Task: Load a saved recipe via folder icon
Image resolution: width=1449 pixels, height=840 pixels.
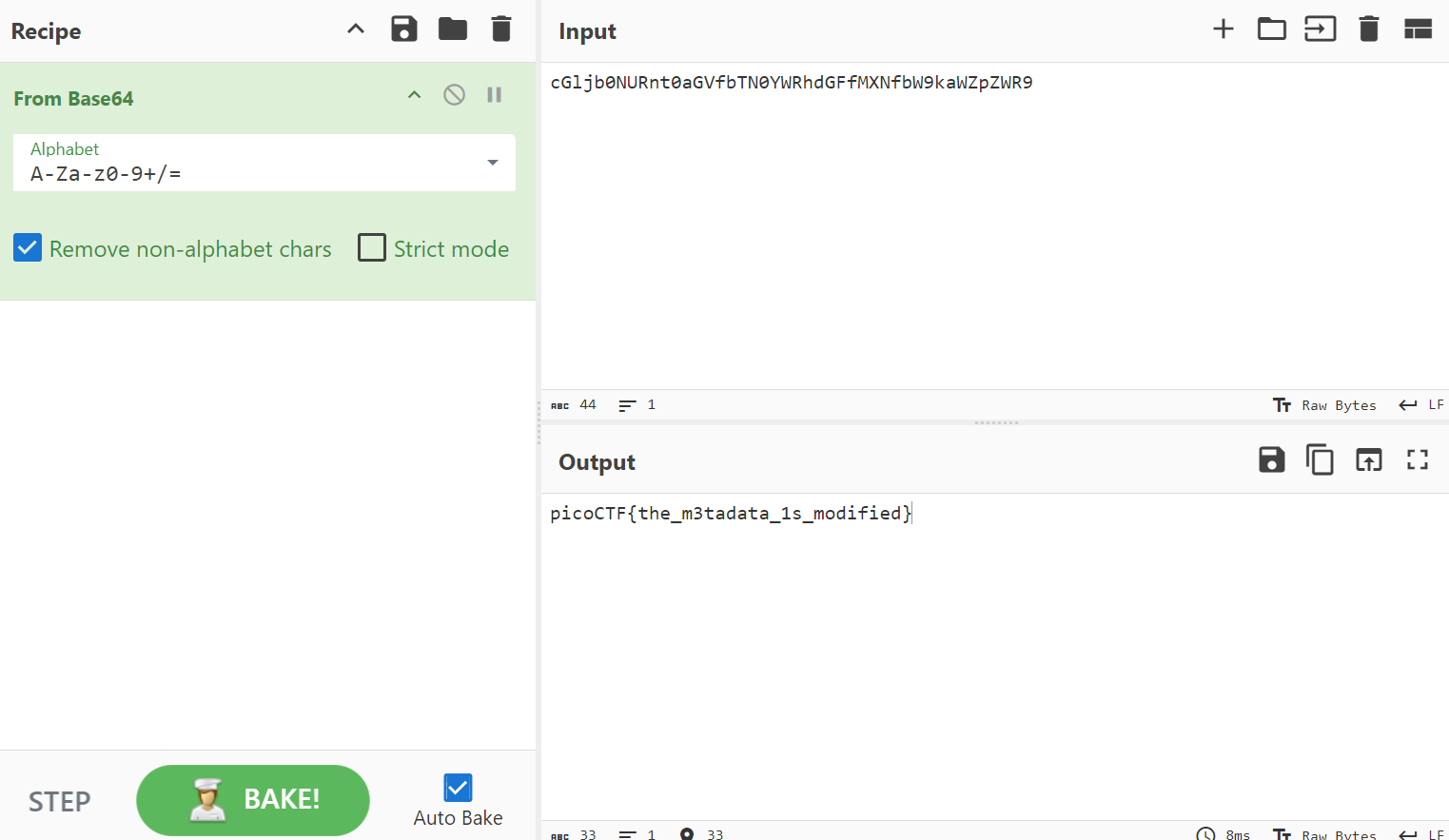Action: [x=453, y=29]
